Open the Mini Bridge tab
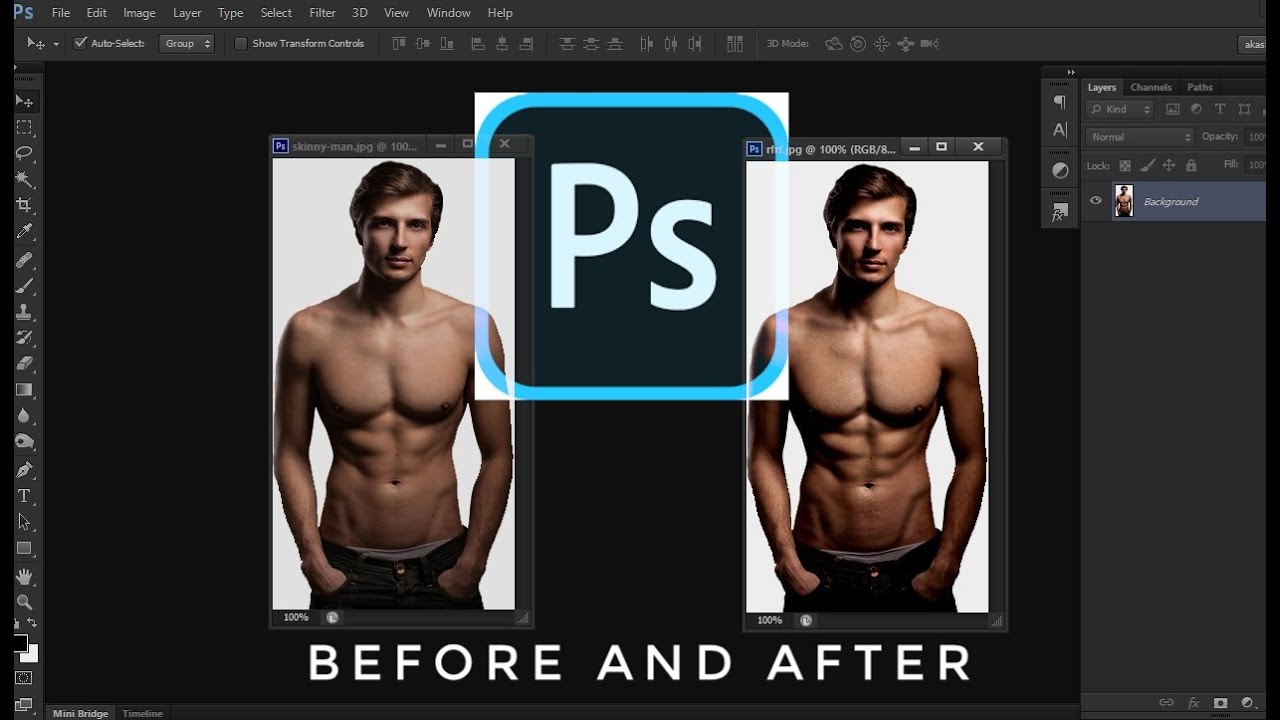Screen dimensions: 1280x720 (x=80, y=713)
